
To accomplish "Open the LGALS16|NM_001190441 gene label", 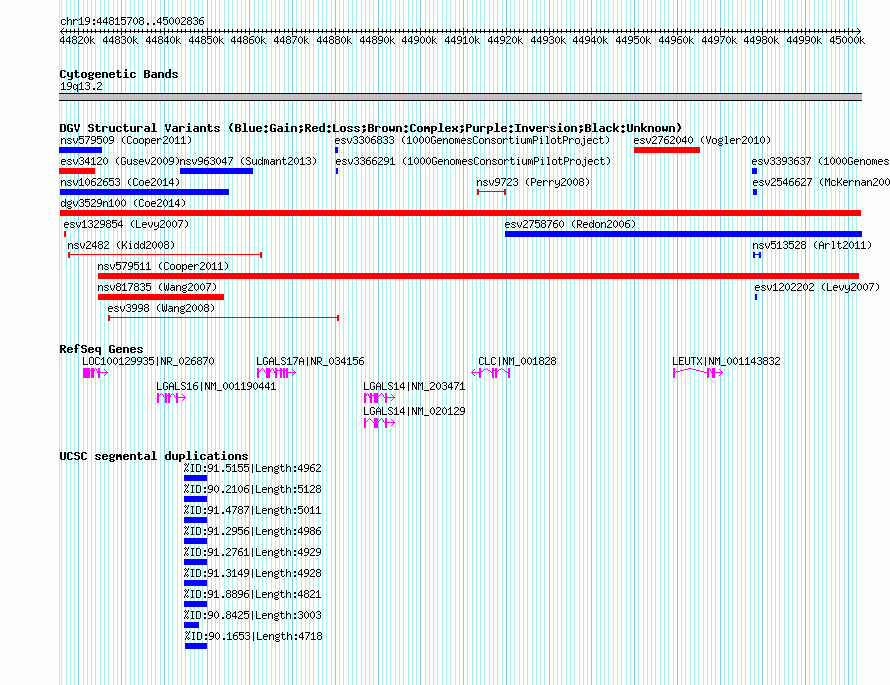I will [216, 386].
